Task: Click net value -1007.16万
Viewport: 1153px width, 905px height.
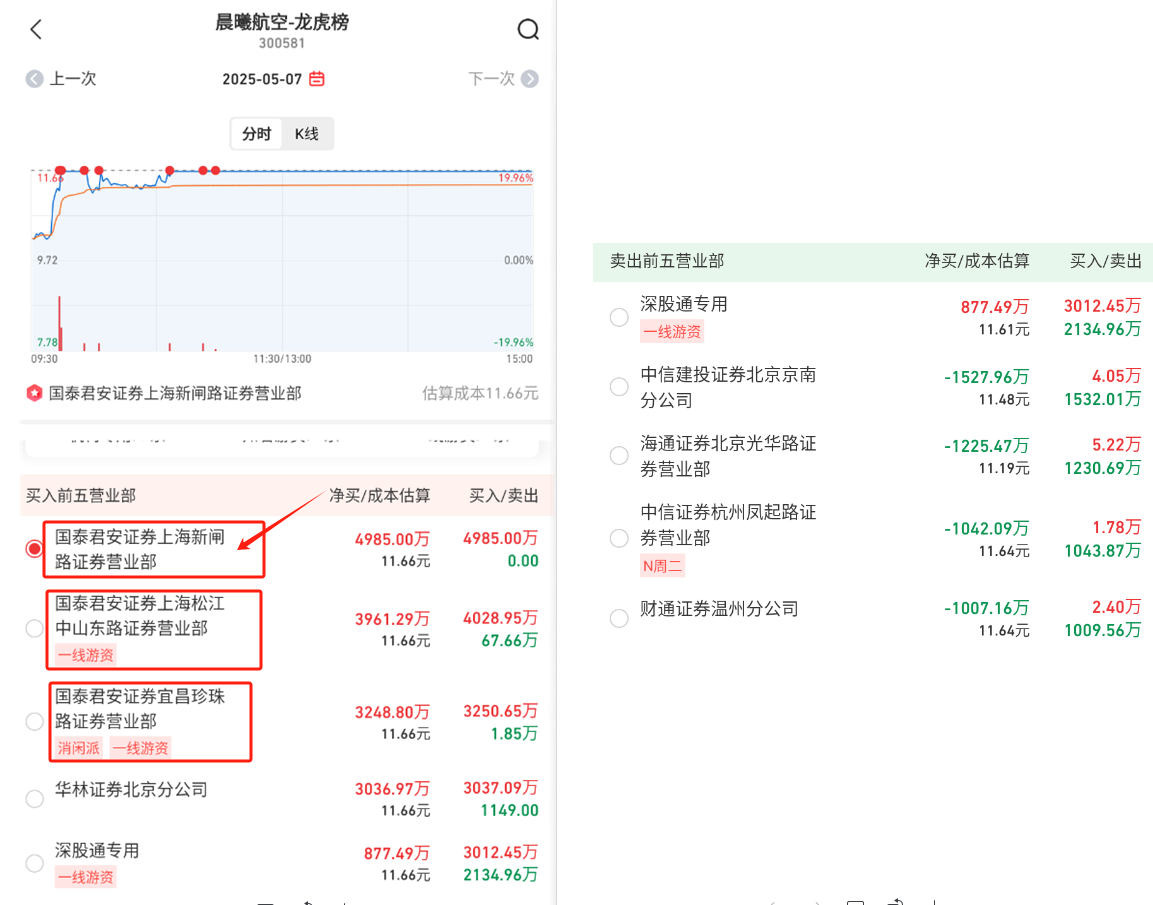Action: point(986,608)
